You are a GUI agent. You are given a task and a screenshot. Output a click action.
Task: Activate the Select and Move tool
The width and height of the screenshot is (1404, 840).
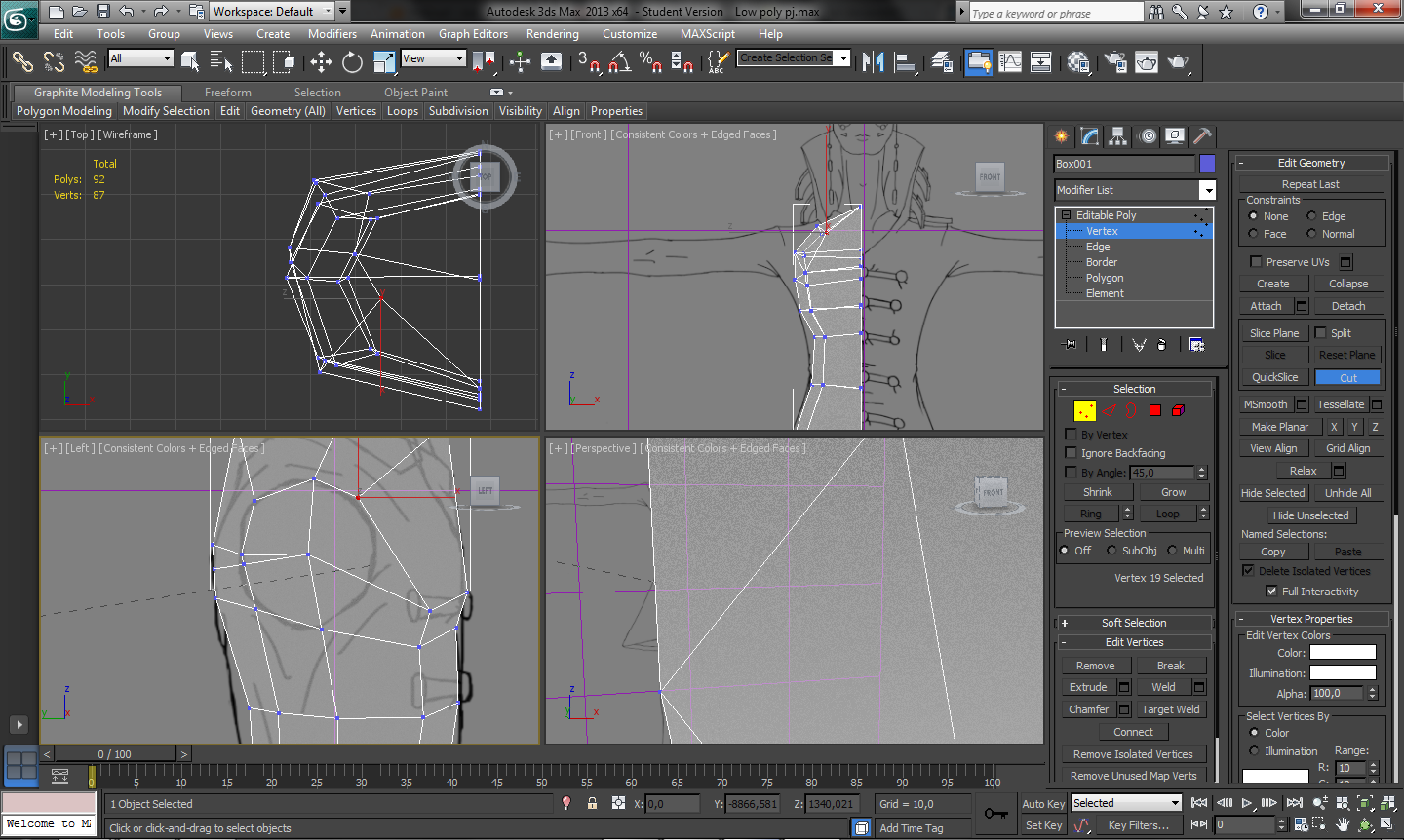(x=321, y=62)
